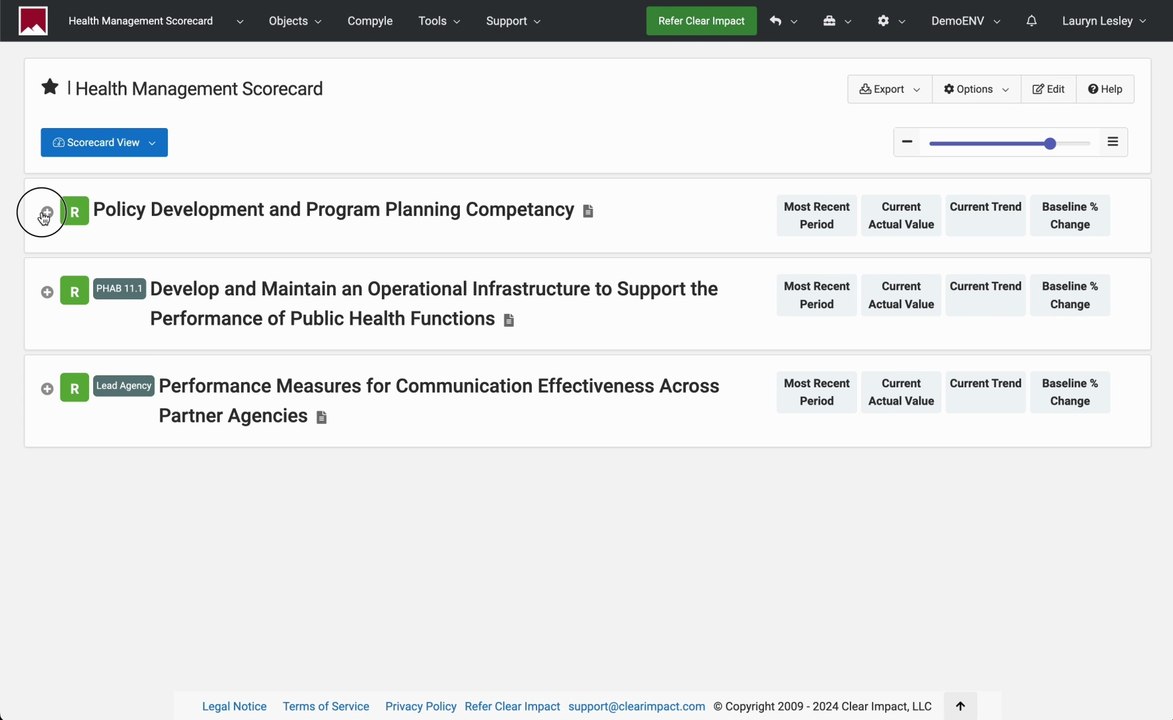Expand the Policy Development and Program Planning result
1173x720 pixels.
pyautogui.click(x=46, y=213)
